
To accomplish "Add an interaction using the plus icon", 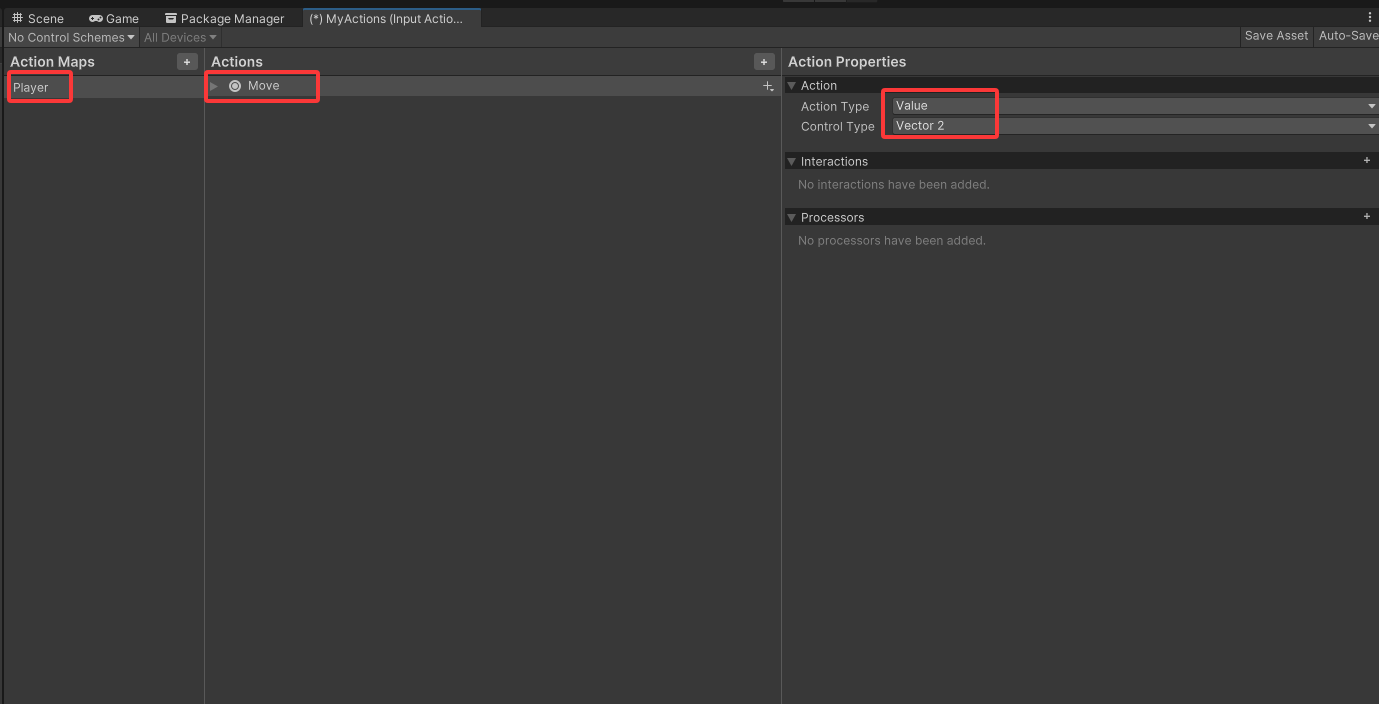I will [x=1367, y=161].
